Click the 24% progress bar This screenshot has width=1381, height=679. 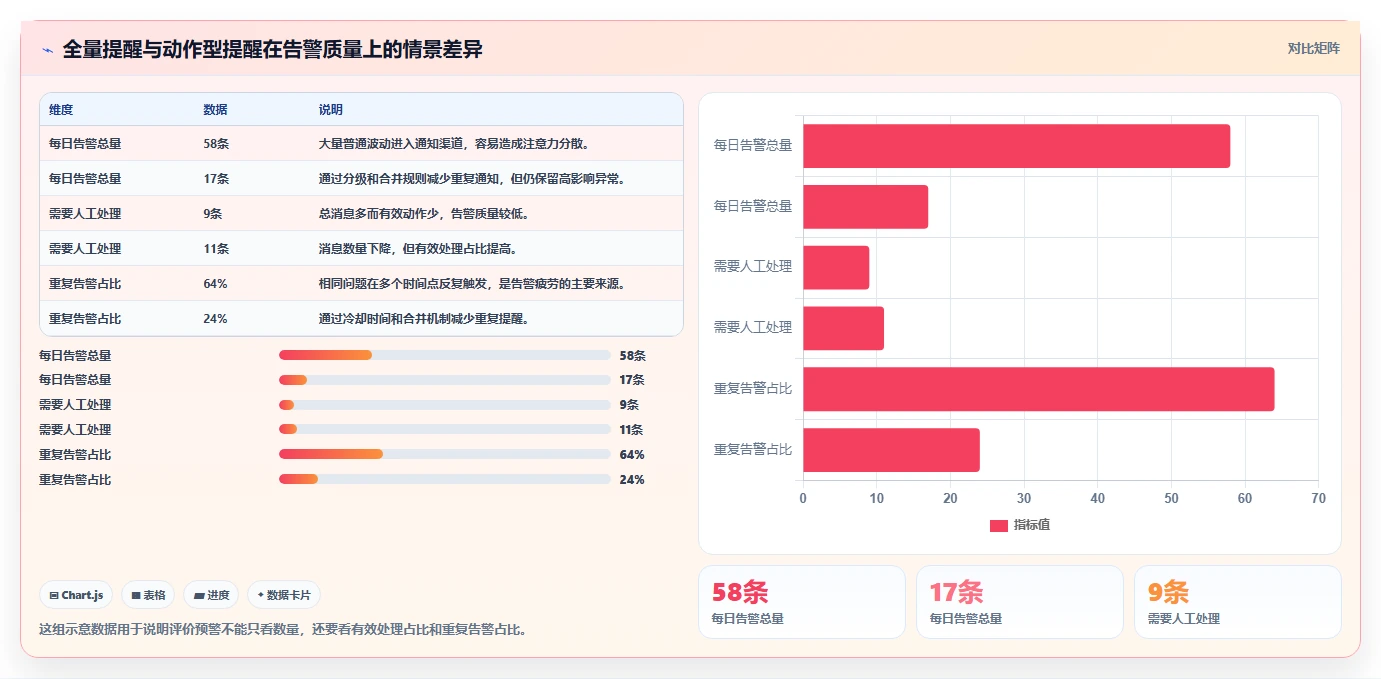[x=444, y=480]
